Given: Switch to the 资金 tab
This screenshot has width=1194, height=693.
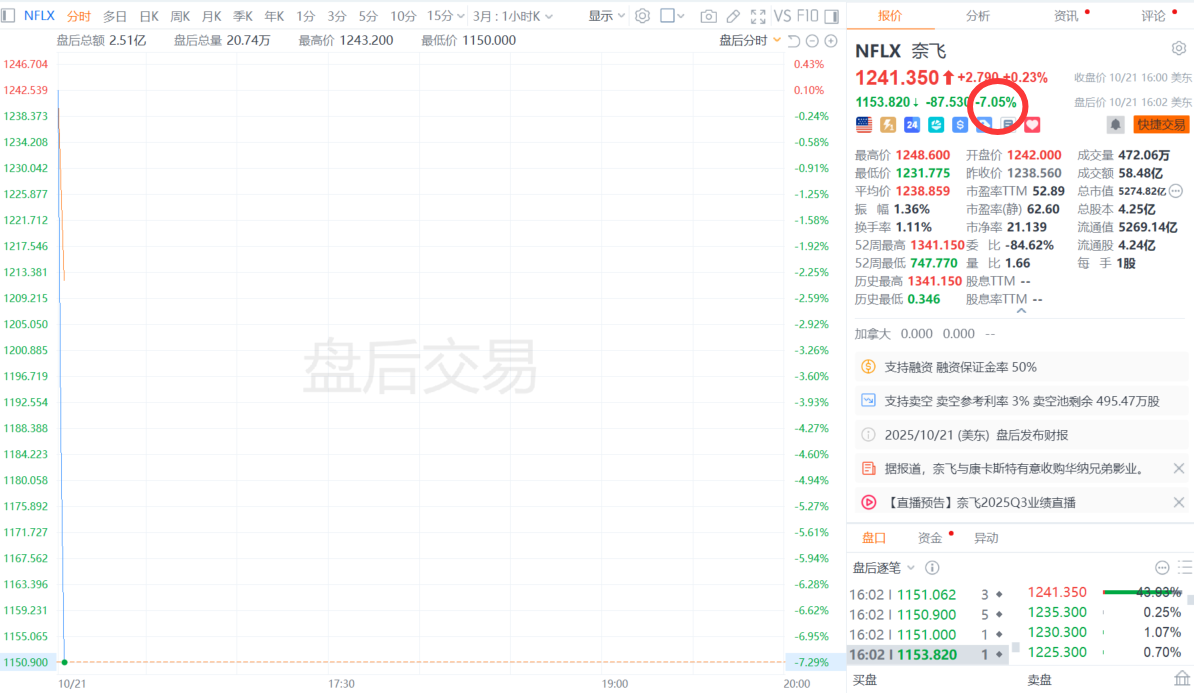Looking at the screenshot, I should coord(930,538).
